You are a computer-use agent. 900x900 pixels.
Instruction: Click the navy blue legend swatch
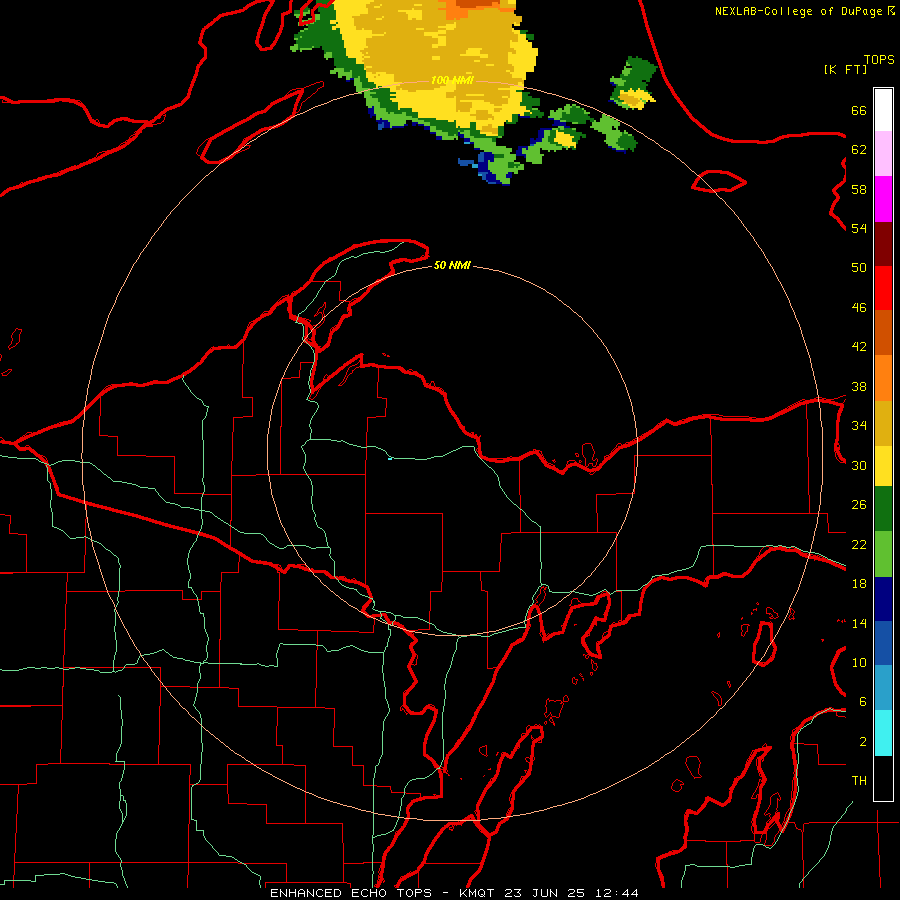pos(883,599)
